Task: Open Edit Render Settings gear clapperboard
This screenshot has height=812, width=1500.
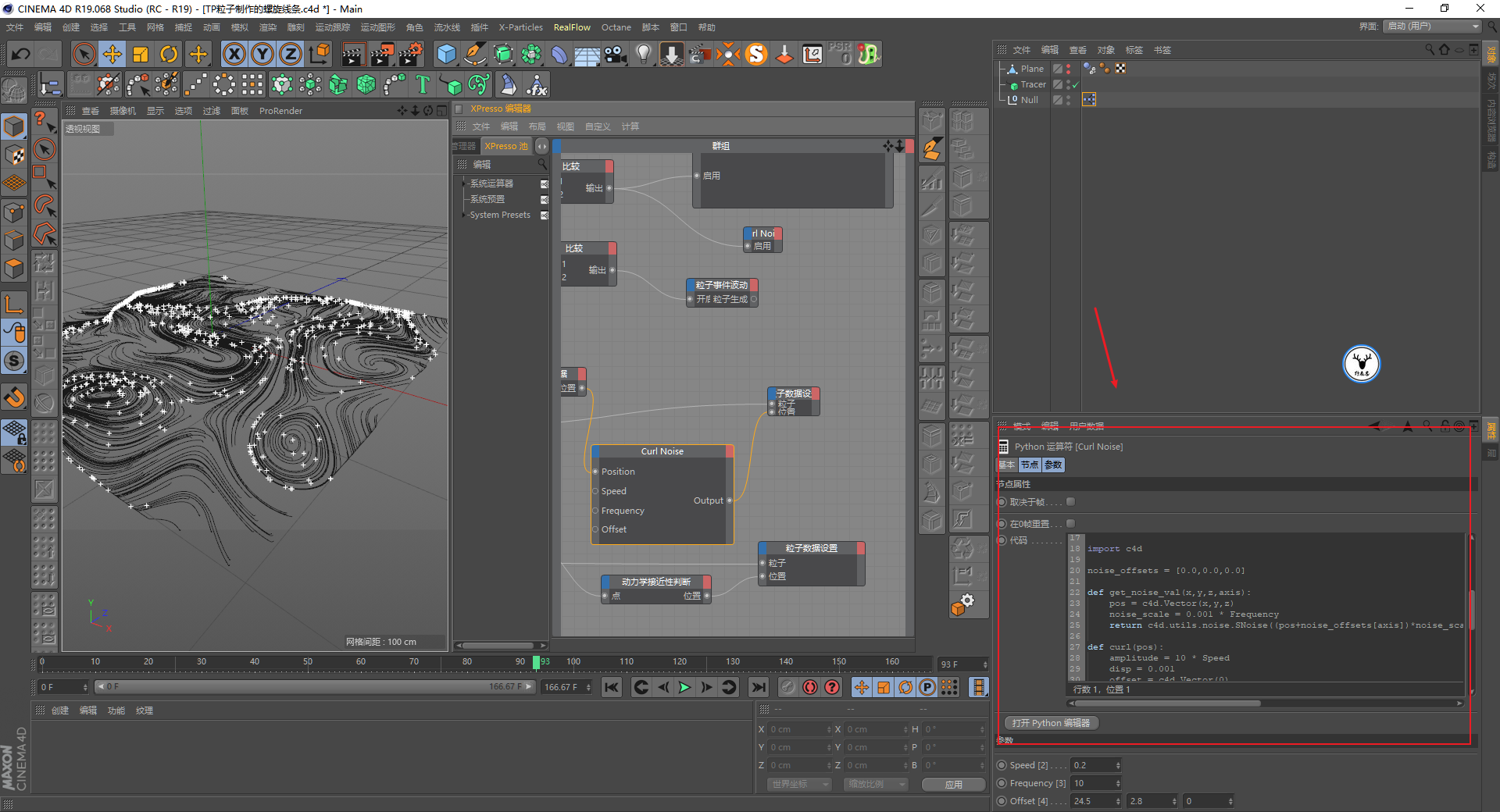Action: (x=411, y=54)
